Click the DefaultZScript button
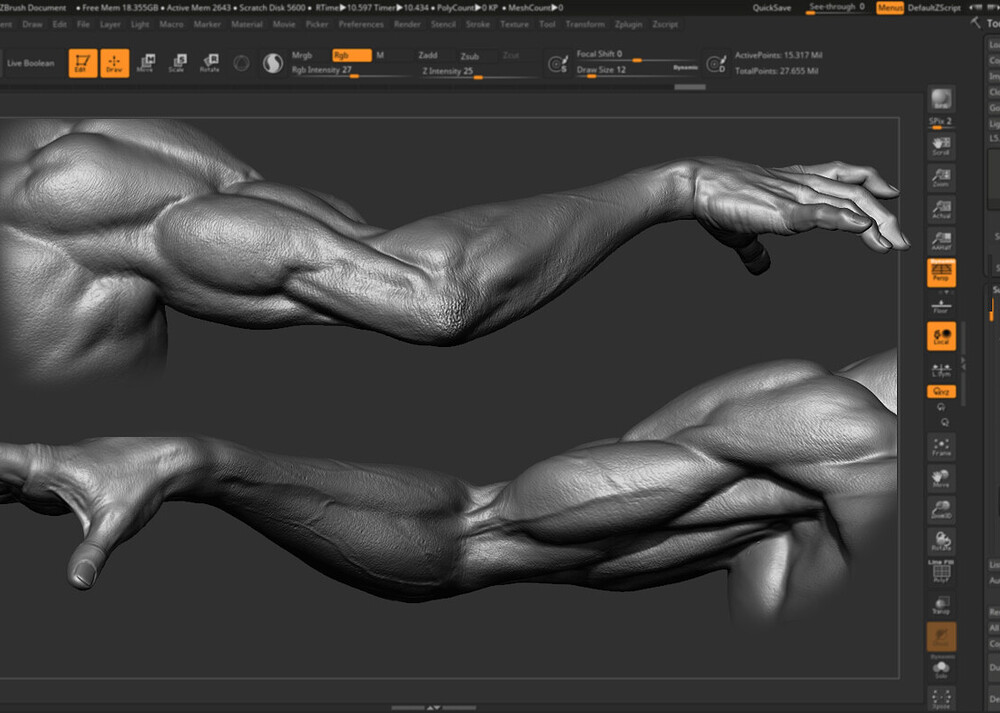The image size is (1000, 713). tap(934, 8)
